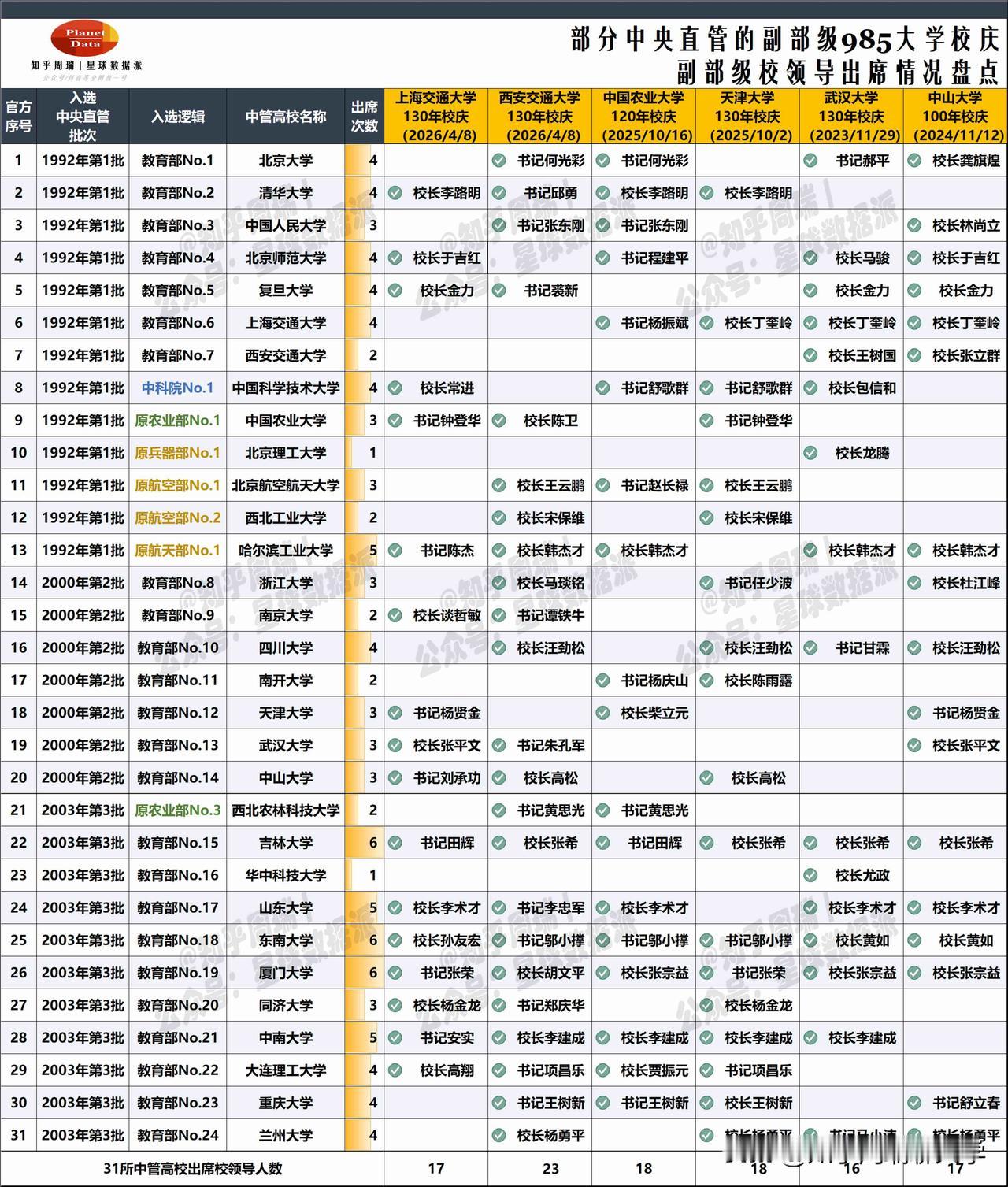Click the 中管高校名称 column header
Image resolution: width=1008 pixels, height=1187 pixels.
[x=286, y=117]
